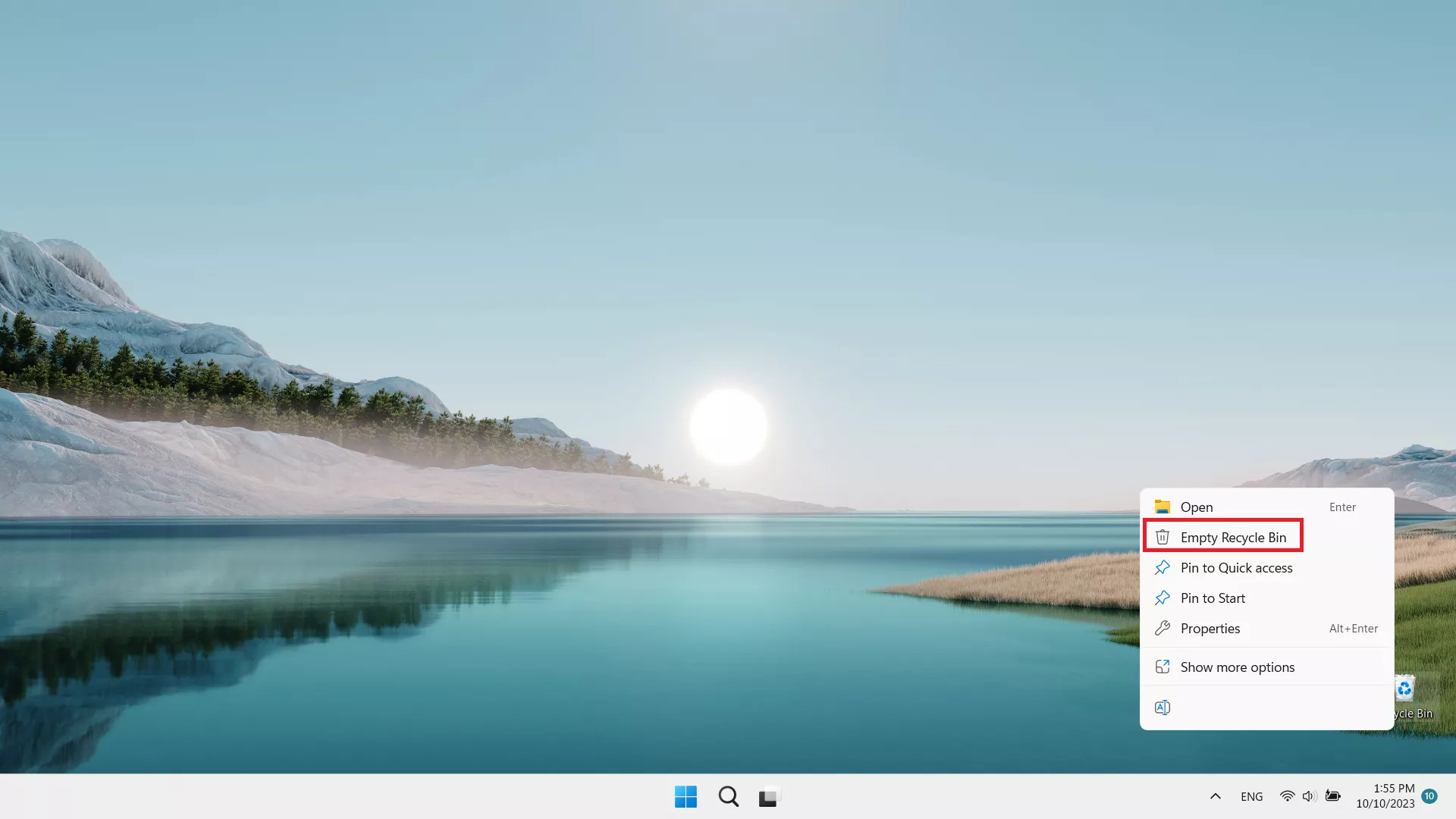Click the trash can icon beside Empty Recycle Bin

[x=1162, y=538]
